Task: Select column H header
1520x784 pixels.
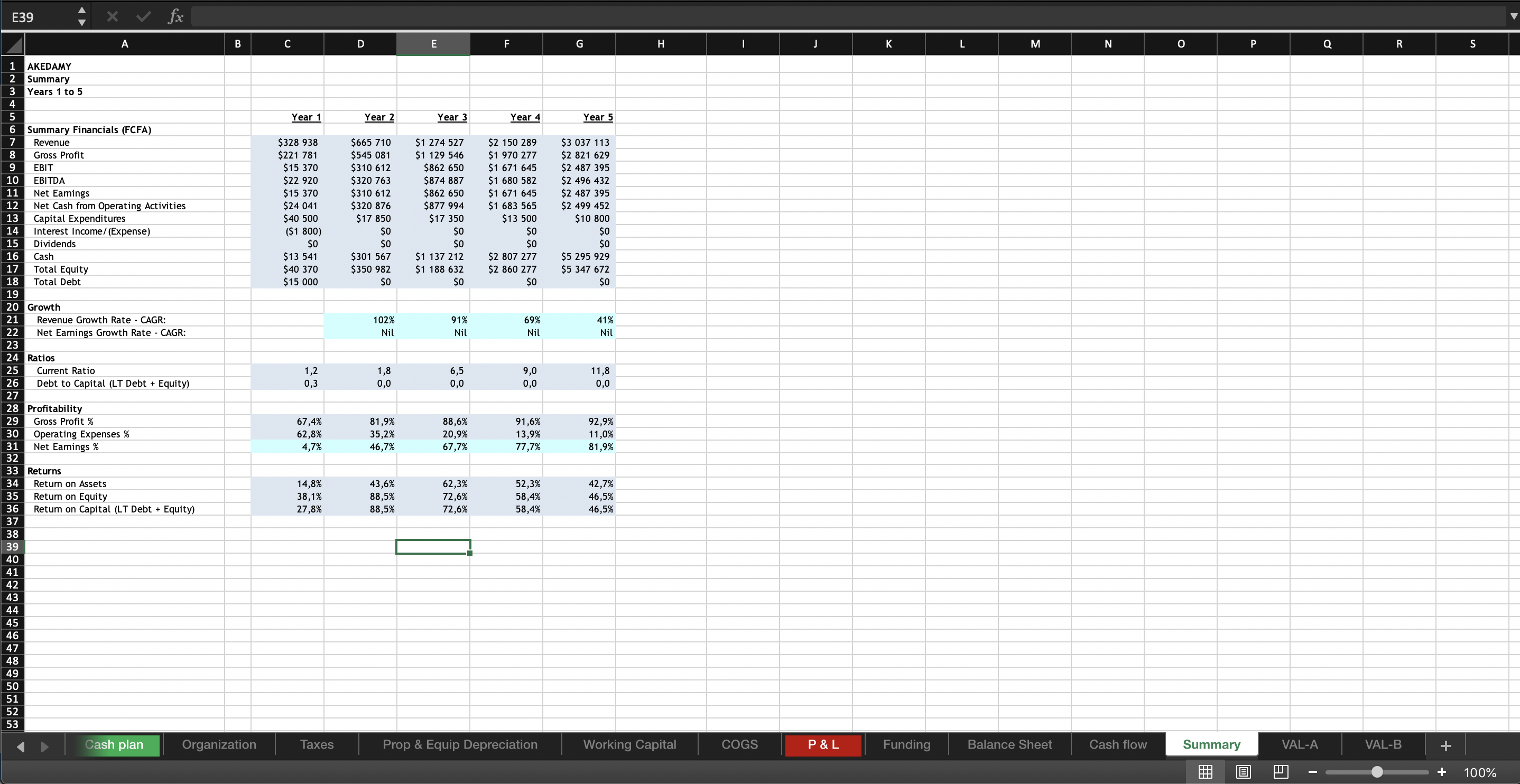Action: point(661,44)
